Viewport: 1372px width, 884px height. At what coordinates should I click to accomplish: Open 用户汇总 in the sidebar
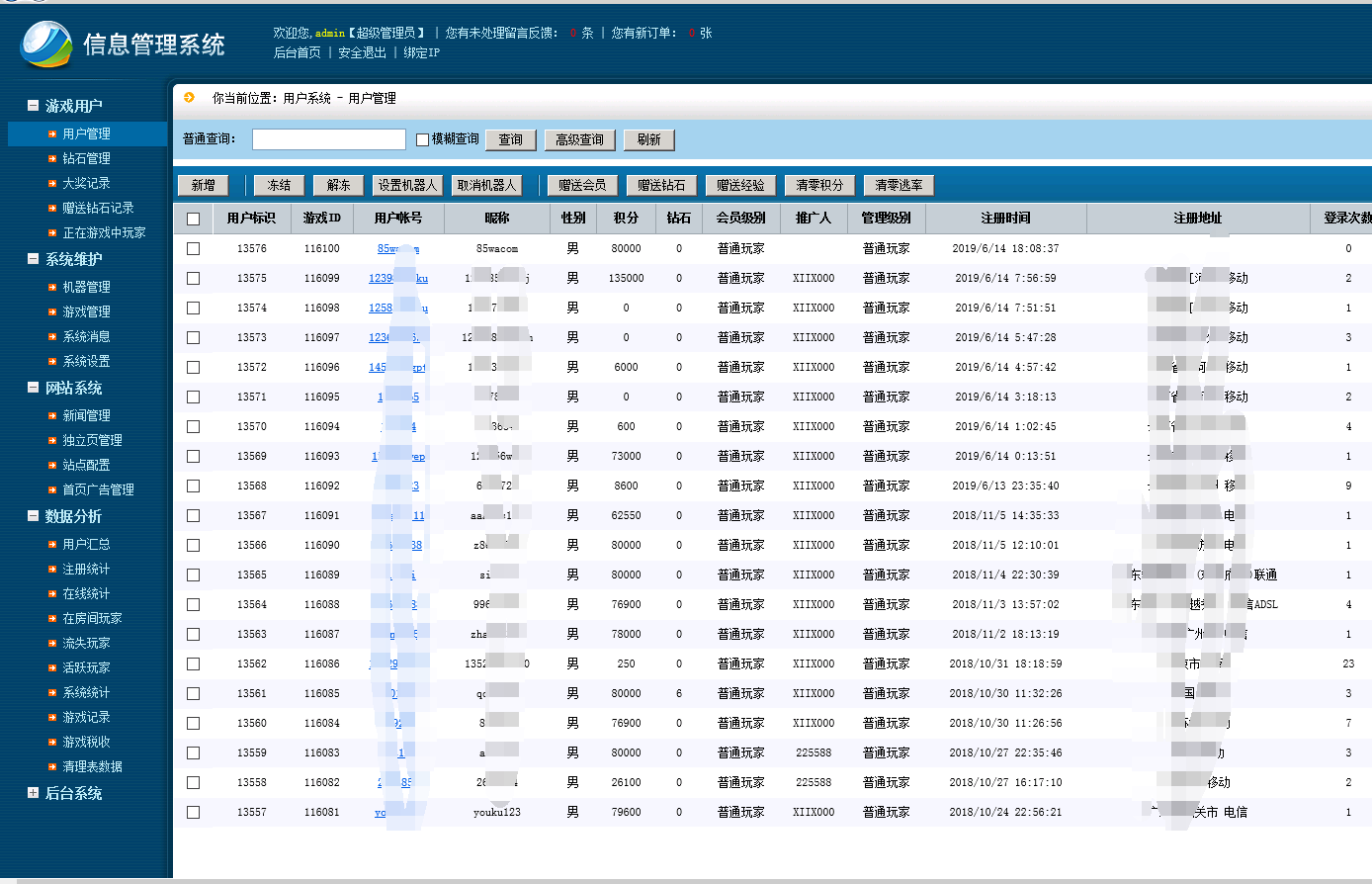click(x=86, y=544)
